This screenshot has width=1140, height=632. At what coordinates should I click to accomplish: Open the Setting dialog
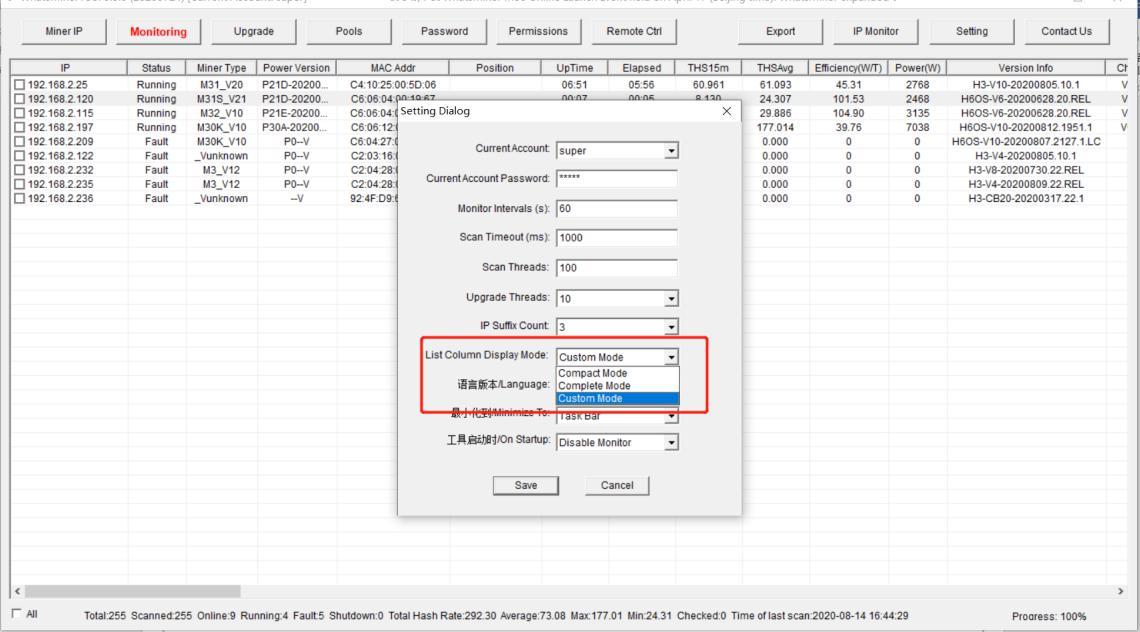pyautogui.click(x=970, y=31)
